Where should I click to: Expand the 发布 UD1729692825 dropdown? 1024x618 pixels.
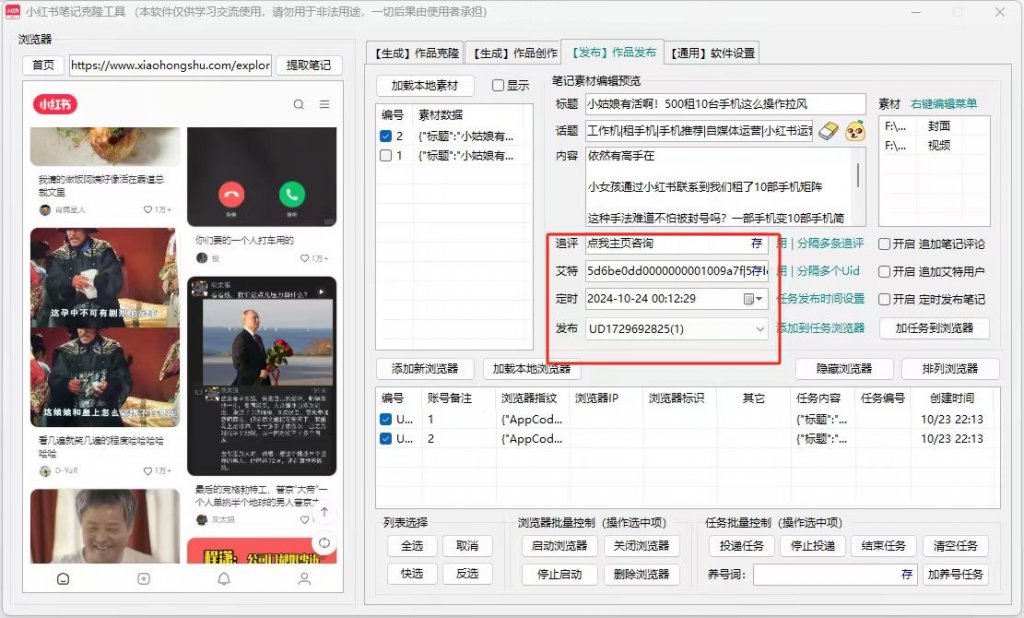pos(760,328)
